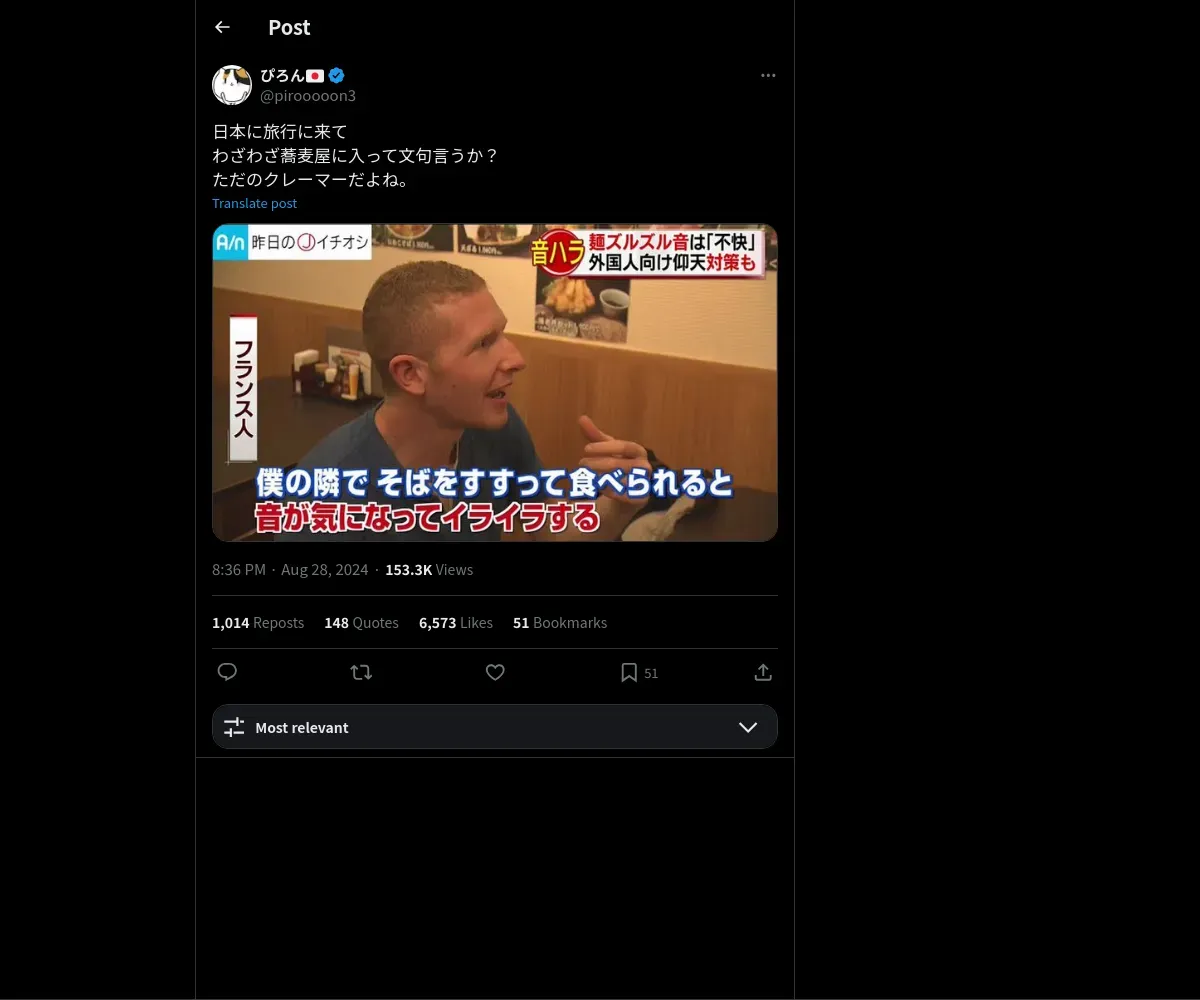Image resolution: width=1200 pixels, height=1000 pixels.
Task: Open the news video thumbnail image
Action: (x=495, y=382)
